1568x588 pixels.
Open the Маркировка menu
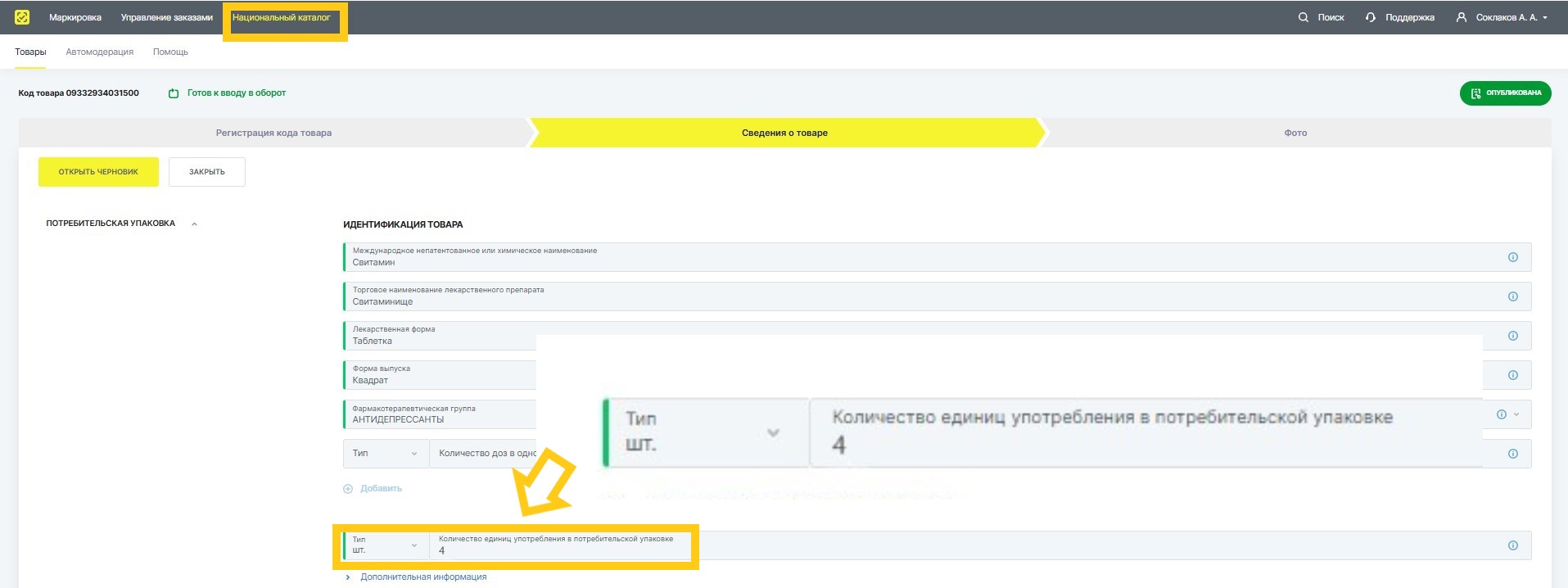75,17
